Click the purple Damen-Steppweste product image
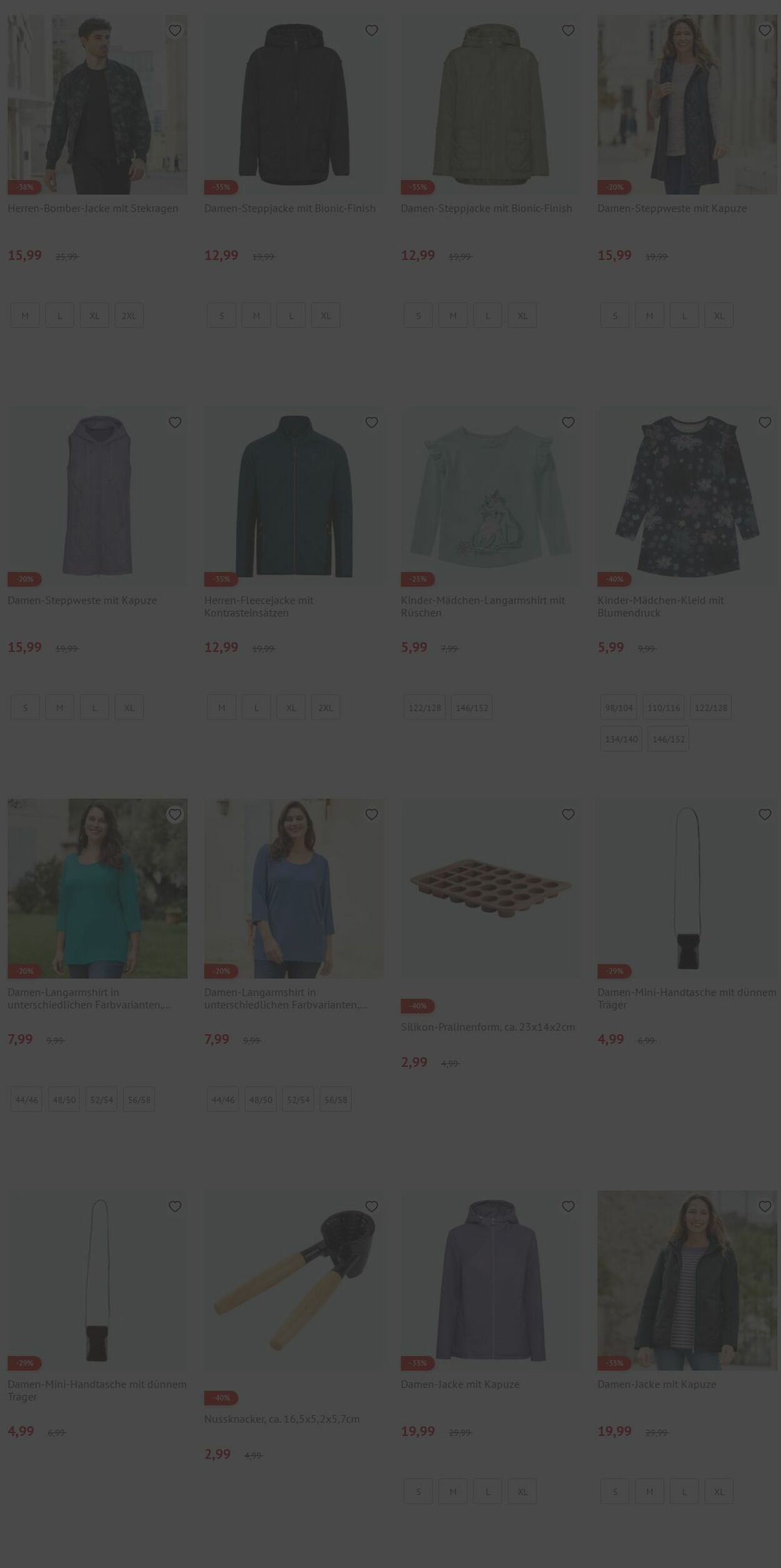The width and height of the screenshot is (781, 1568). [x=97, y=496]
